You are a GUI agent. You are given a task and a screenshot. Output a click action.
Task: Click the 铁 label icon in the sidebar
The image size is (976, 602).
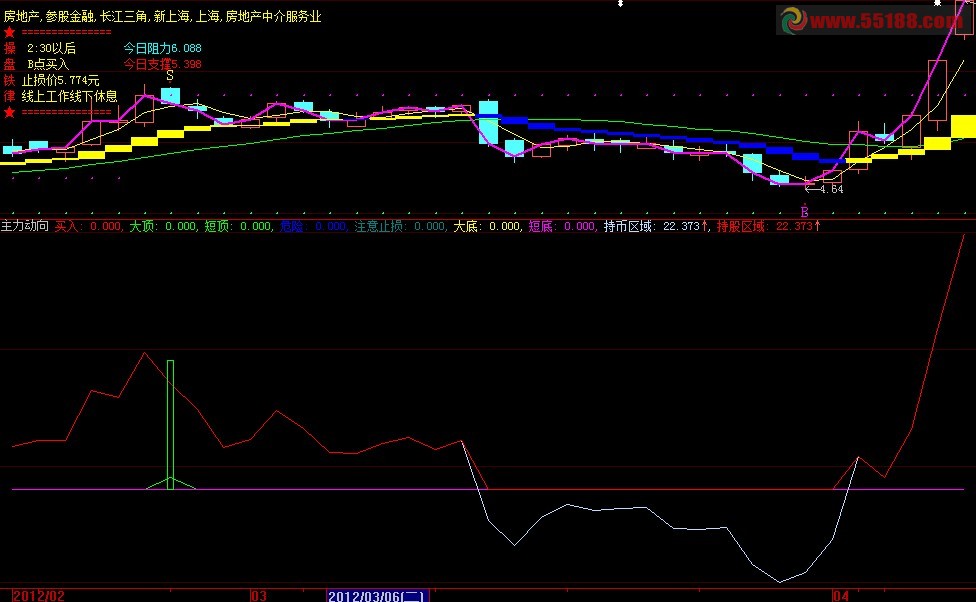coord(8,79)
